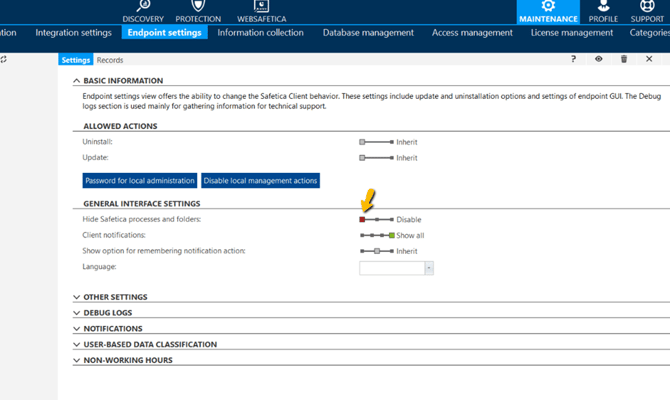The height and width of the screenshot is (400, 670).
Task: Open the Language dropdown
Action: pos(429,268)
